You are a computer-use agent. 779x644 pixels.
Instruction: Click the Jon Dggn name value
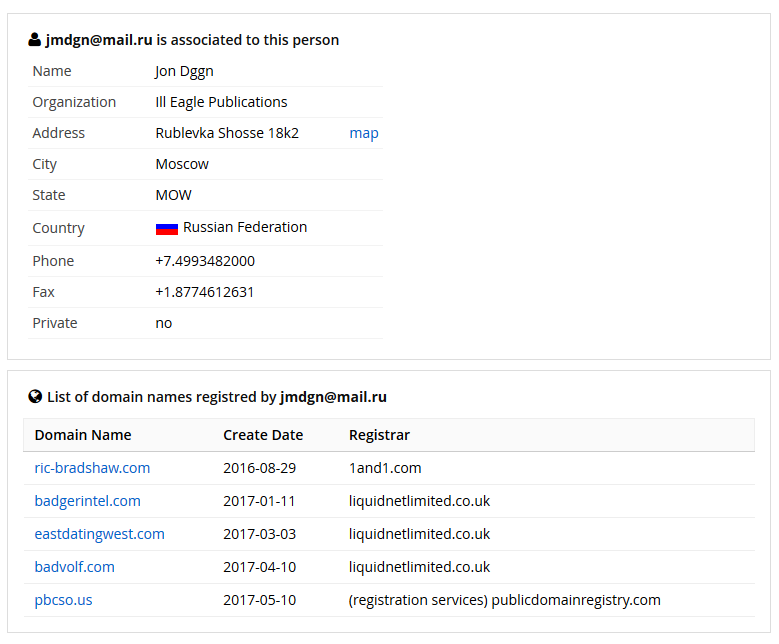[x=184, y=72]
